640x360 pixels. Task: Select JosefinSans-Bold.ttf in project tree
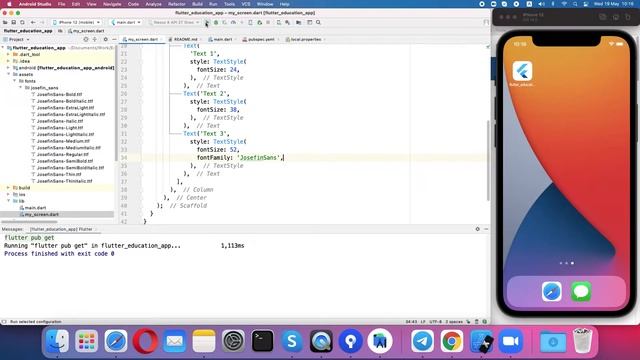click(59, 94)
